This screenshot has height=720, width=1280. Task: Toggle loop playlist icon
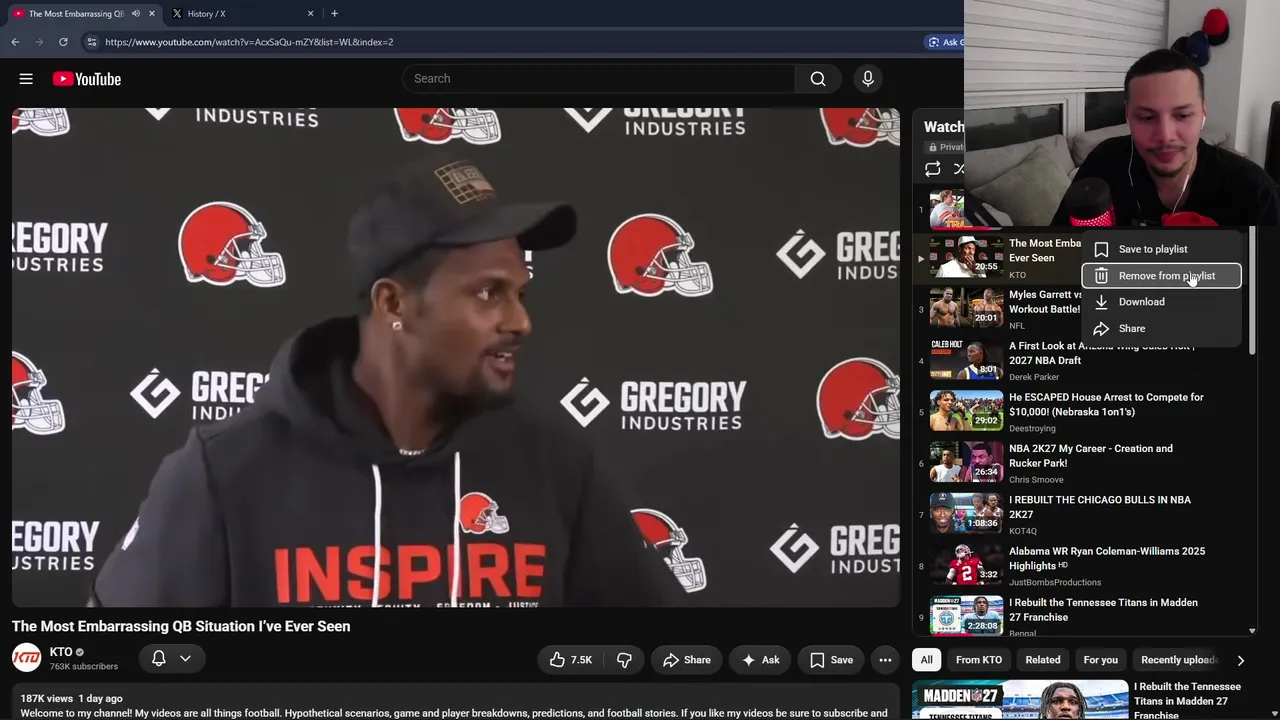point(932,169)
